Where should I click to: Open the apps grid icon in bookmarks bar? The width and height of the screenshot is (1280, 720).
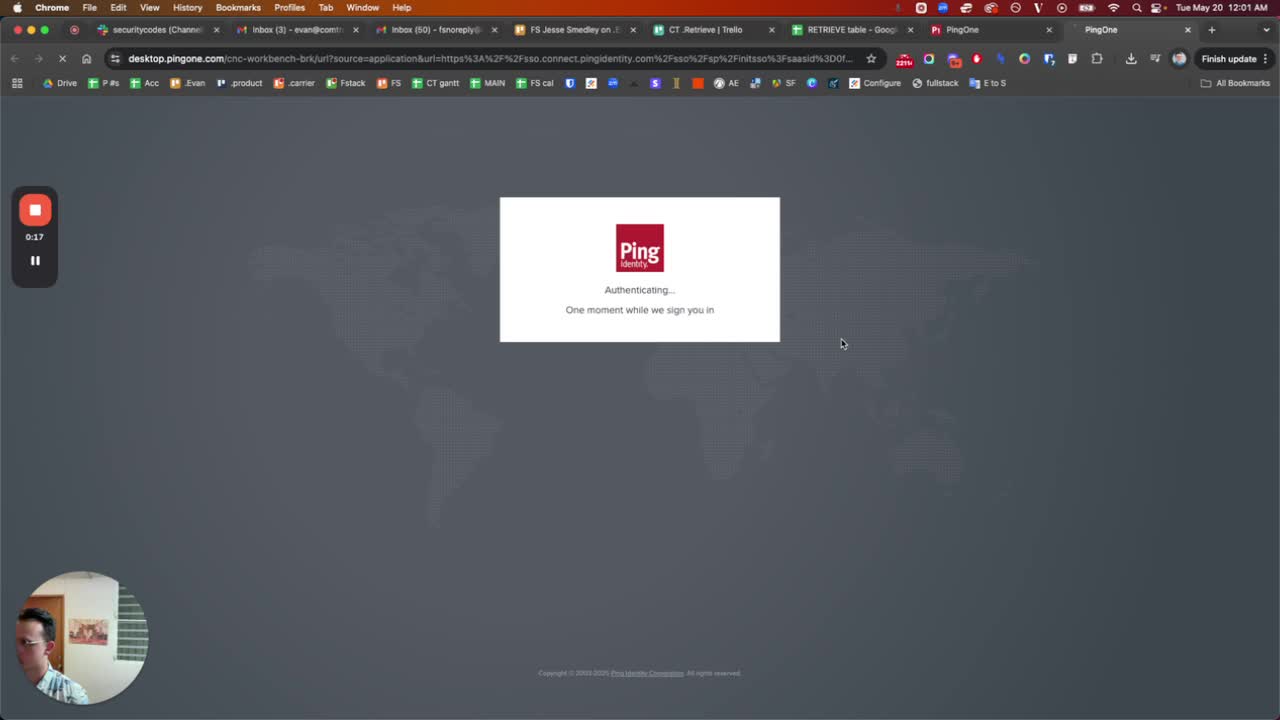17,83
